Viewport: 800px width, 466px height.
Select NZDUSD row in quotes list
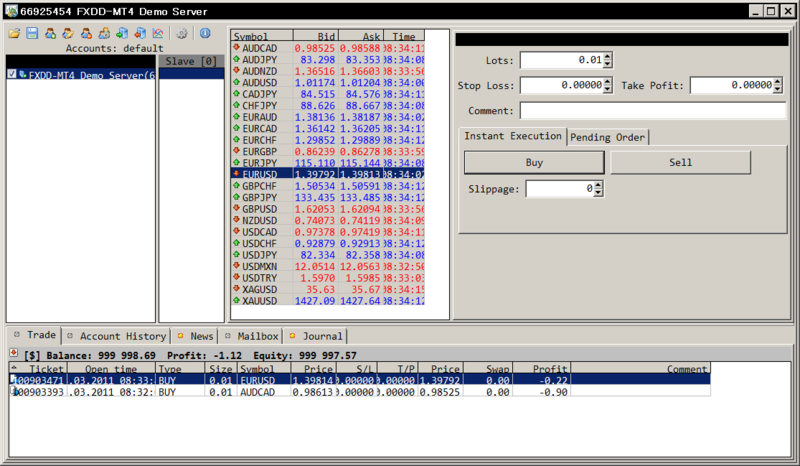point(328,220)
